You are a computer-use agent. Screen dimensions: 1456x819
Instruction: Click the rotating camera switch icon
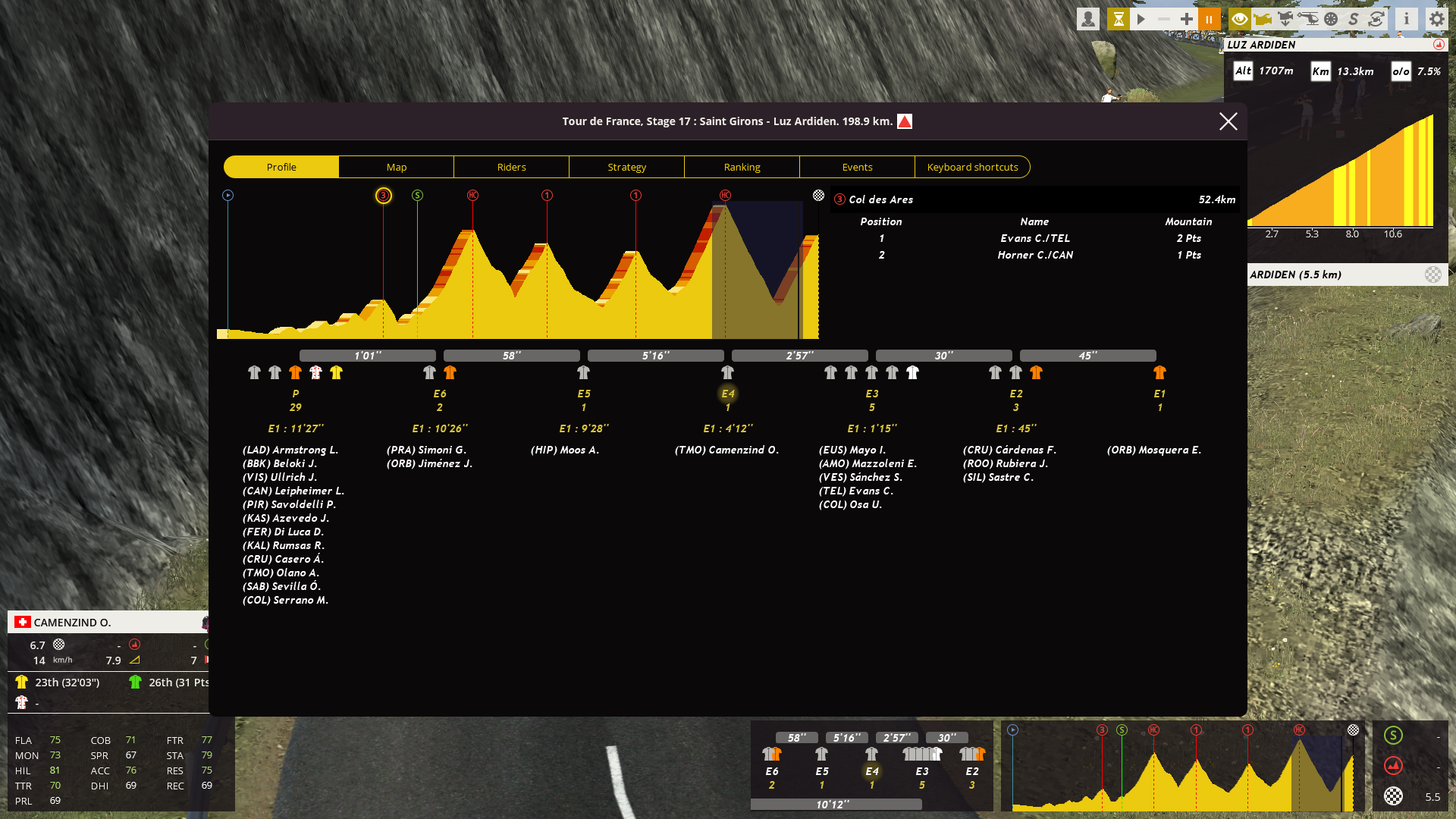pos(1376,19)
